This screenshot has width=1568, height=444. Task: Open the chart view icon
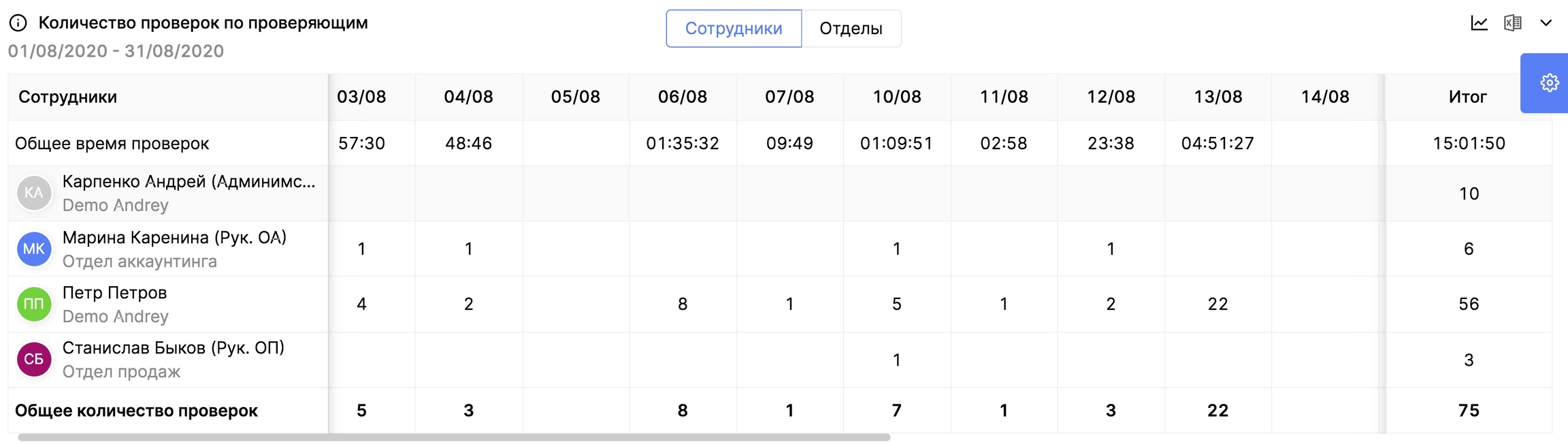point(1479,23)
